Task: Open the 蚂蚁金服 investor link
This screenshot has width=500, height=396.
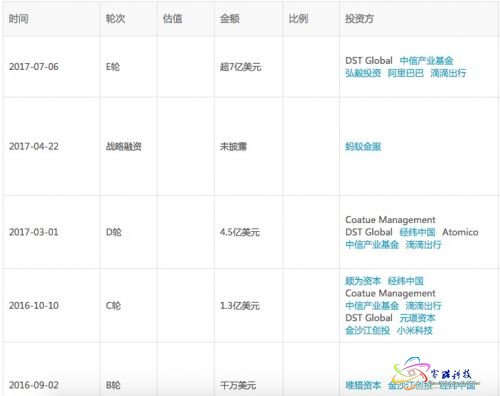Action: click(x=363, y=146)
